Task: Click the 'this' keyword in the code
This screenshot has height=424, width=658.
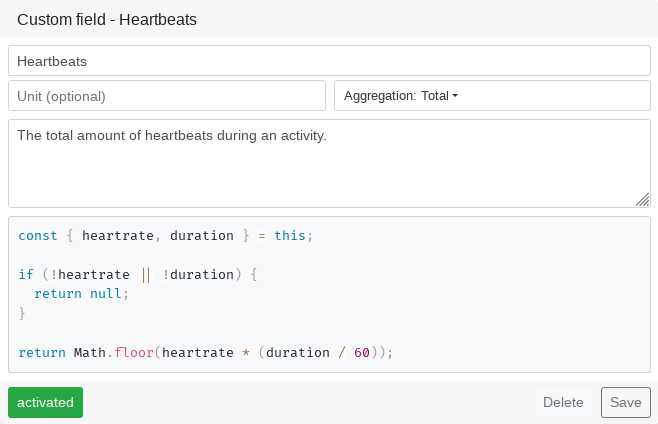Action: 290,236
